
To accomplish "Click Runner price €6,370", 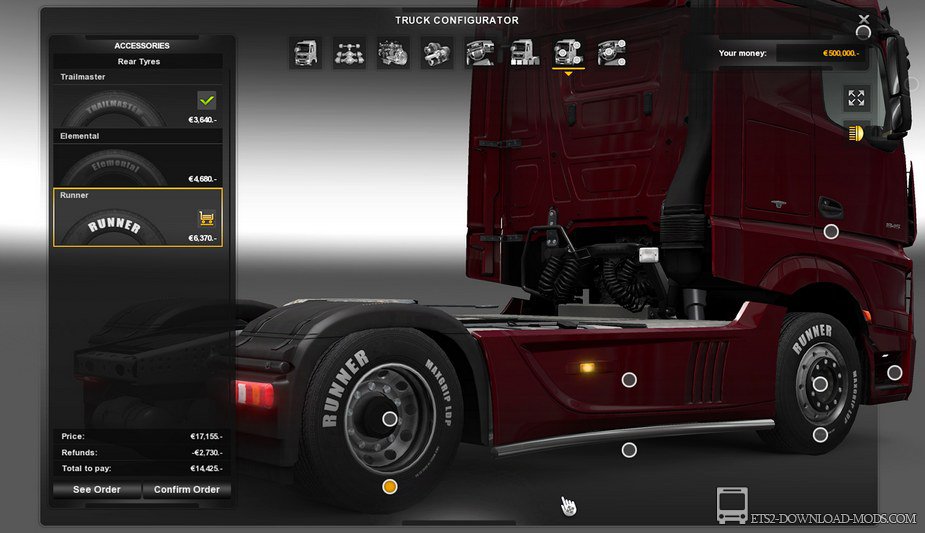I will [x=202, y=238].
